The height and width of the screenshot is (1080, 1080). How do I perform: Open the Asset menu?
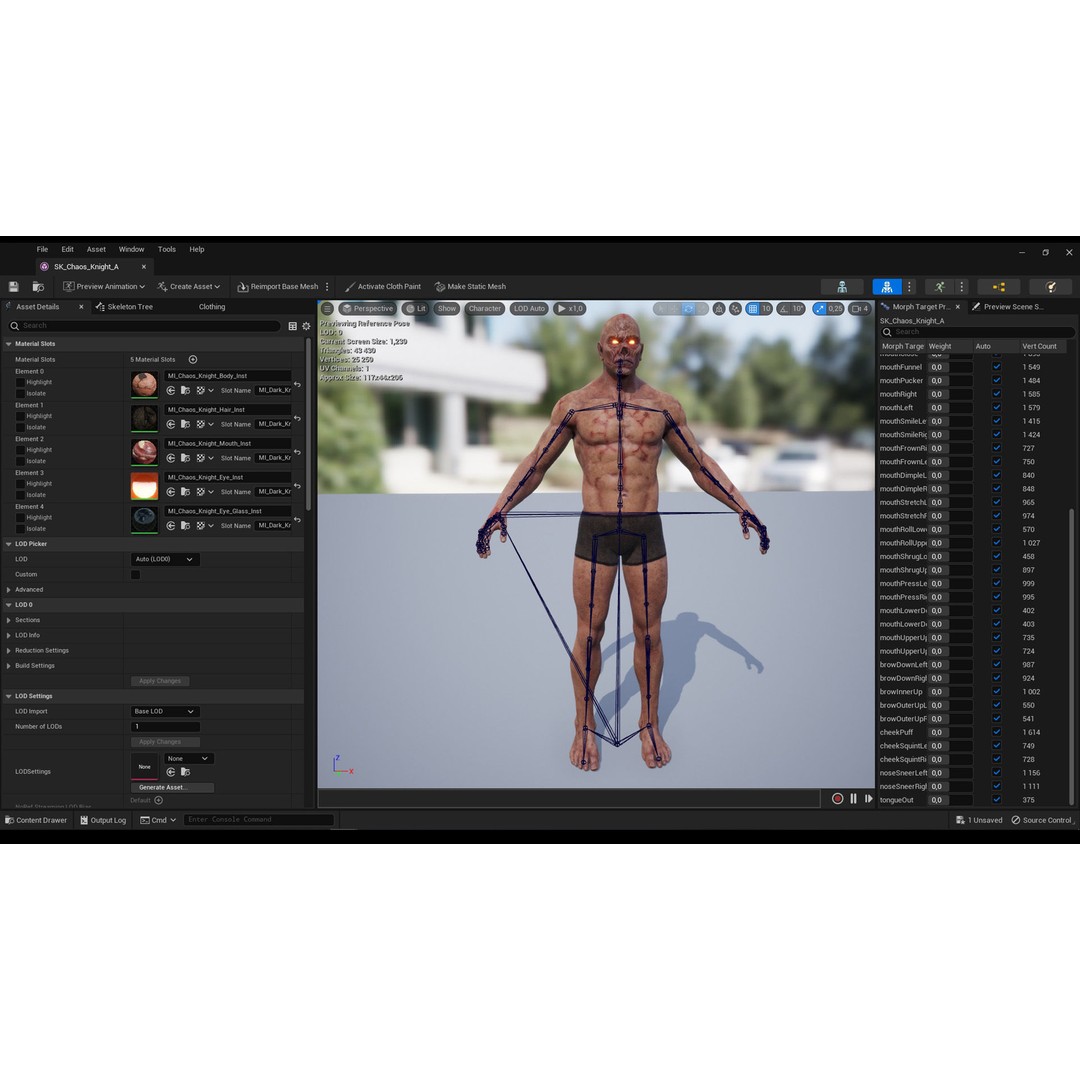96,249
